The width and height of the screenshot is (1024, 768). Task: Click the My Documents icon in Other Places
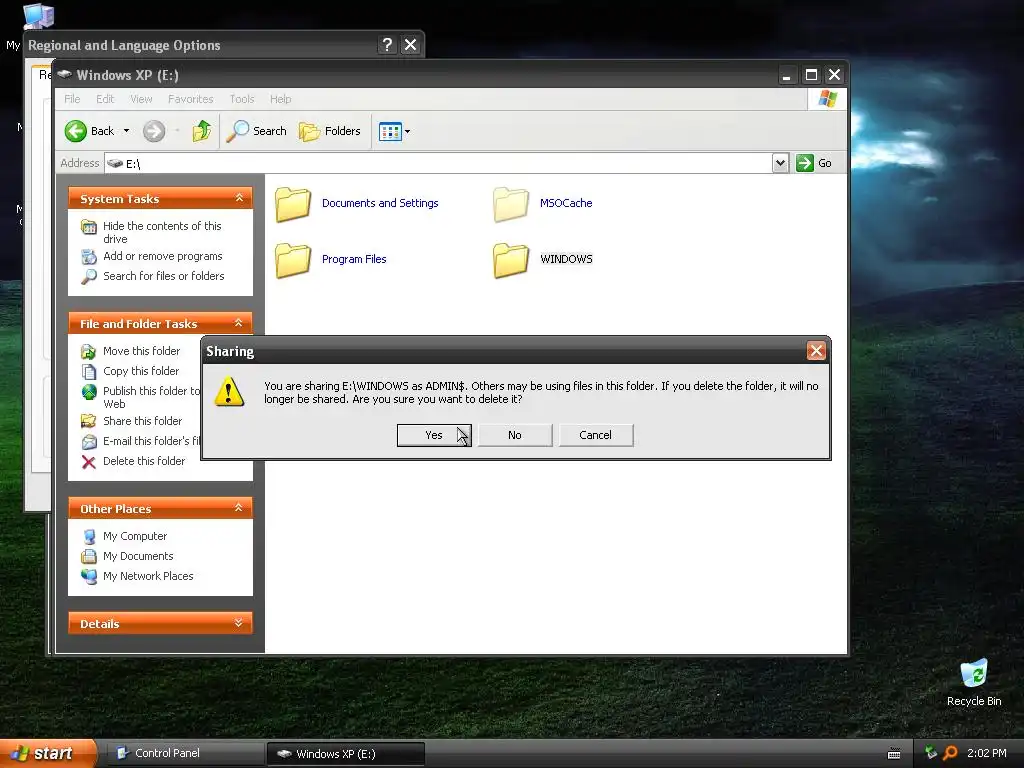(89, 556)
